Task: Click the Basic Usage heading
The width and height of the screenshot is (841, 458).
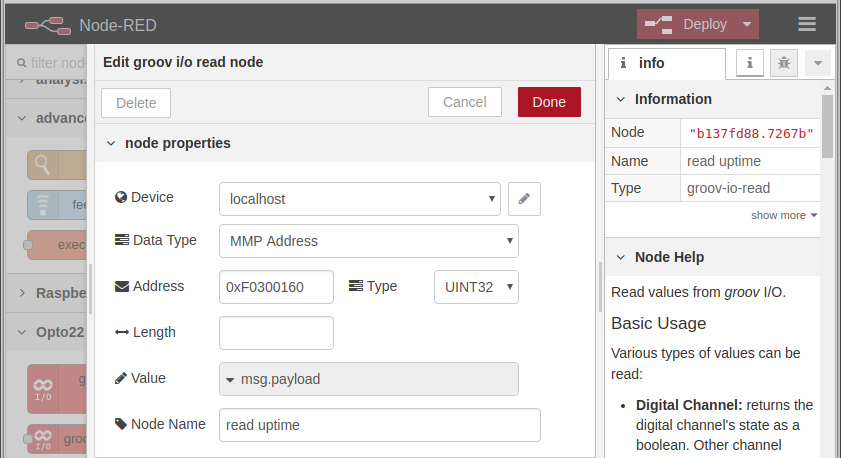Action: 658,323
